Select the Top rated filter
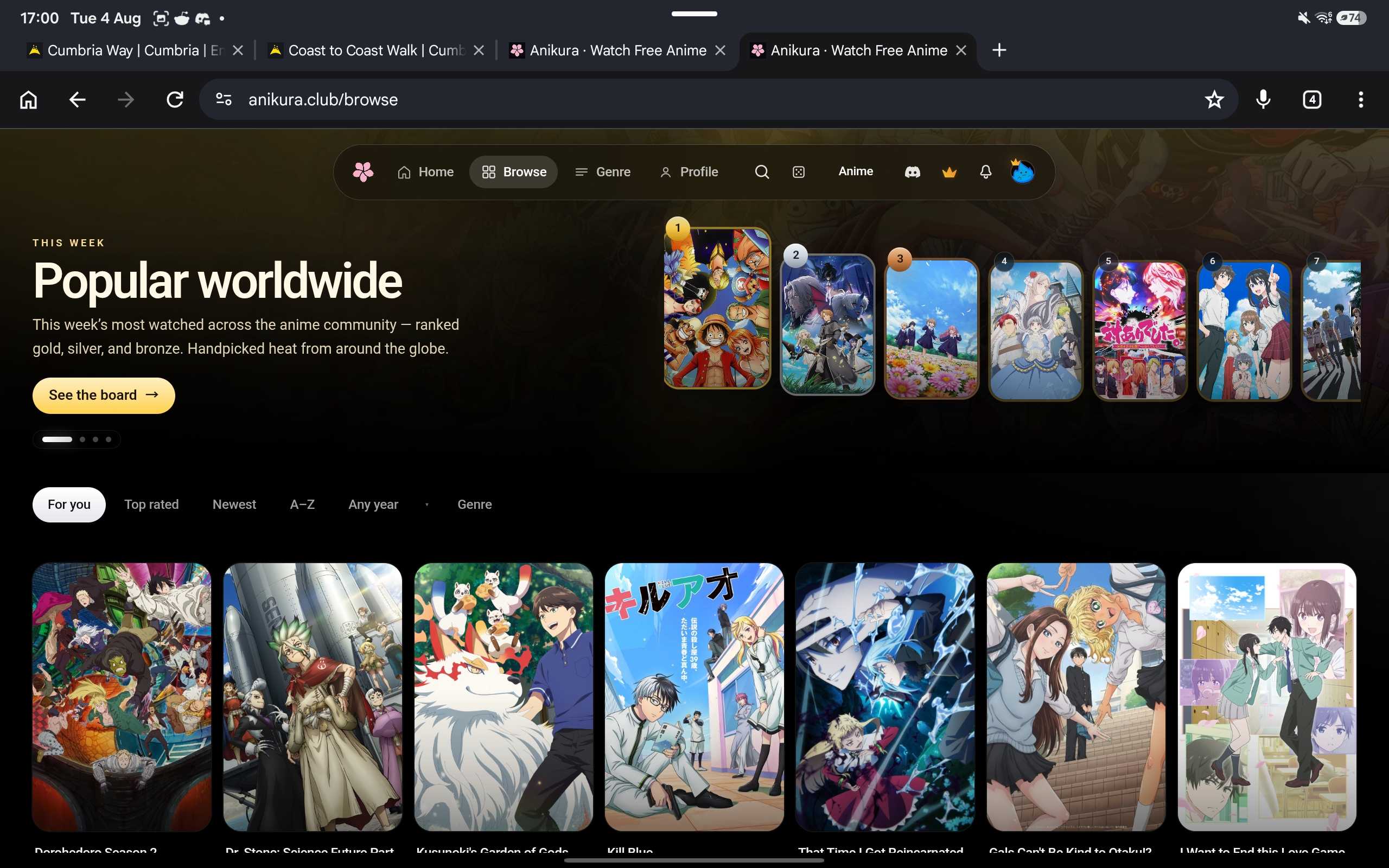 click(x=151, y=504)
